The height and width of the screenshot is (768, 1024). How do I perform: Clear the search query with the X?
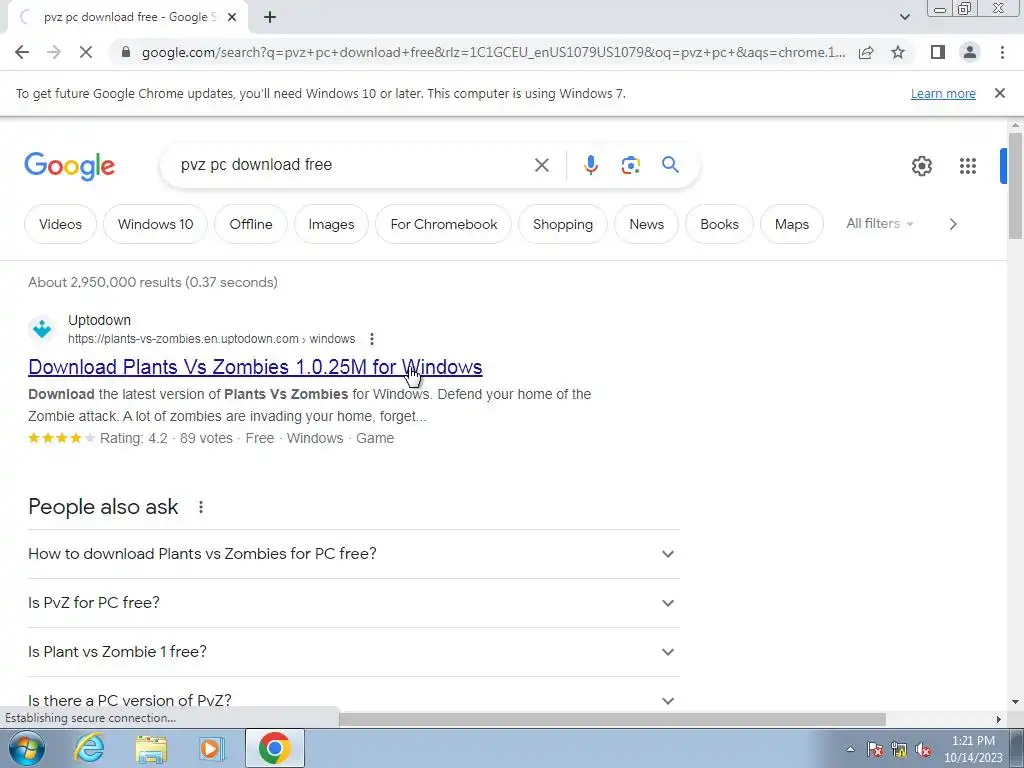(541, 165)
